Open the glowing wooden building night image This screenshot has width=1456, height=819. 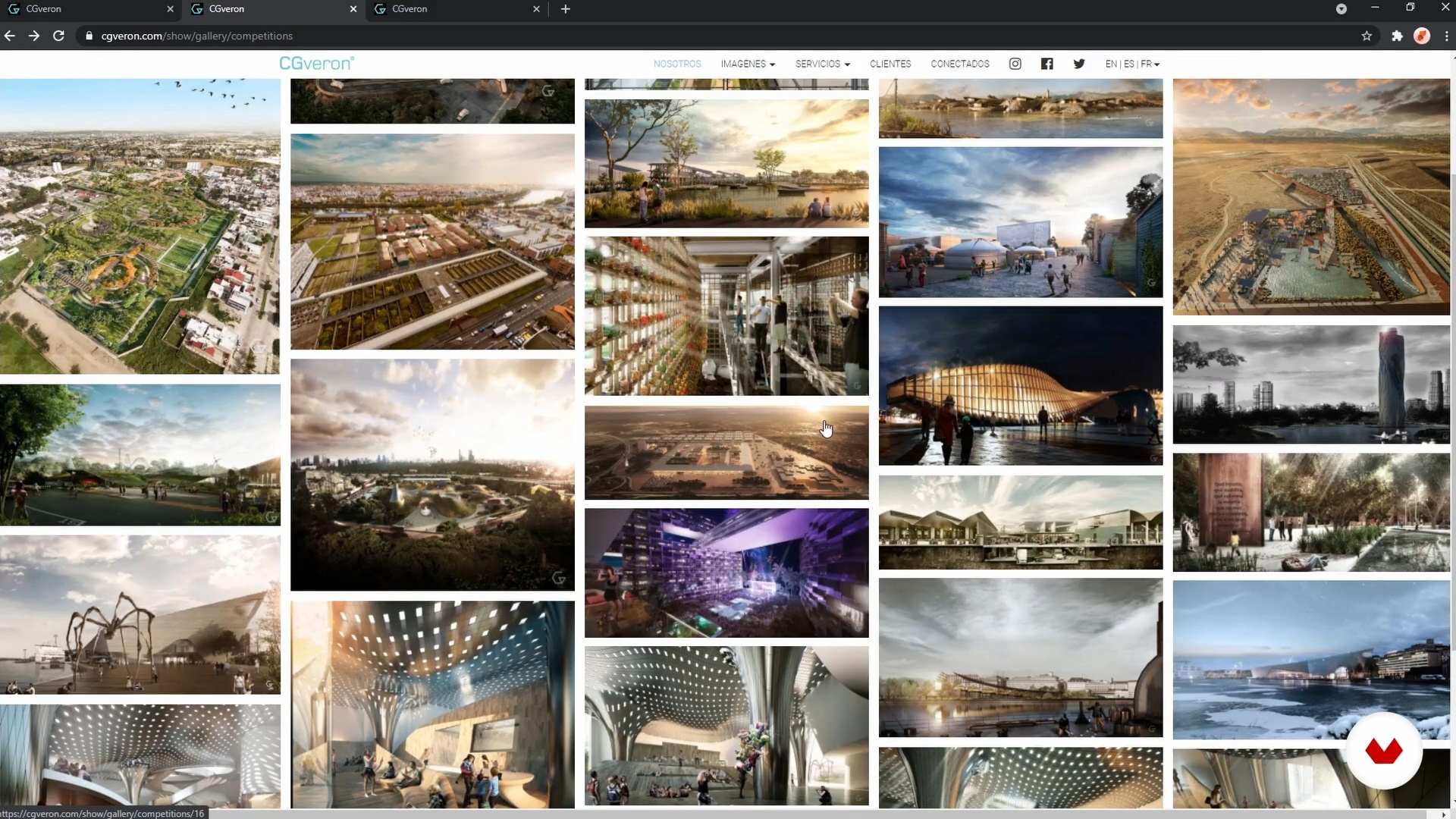[1021, 386]
